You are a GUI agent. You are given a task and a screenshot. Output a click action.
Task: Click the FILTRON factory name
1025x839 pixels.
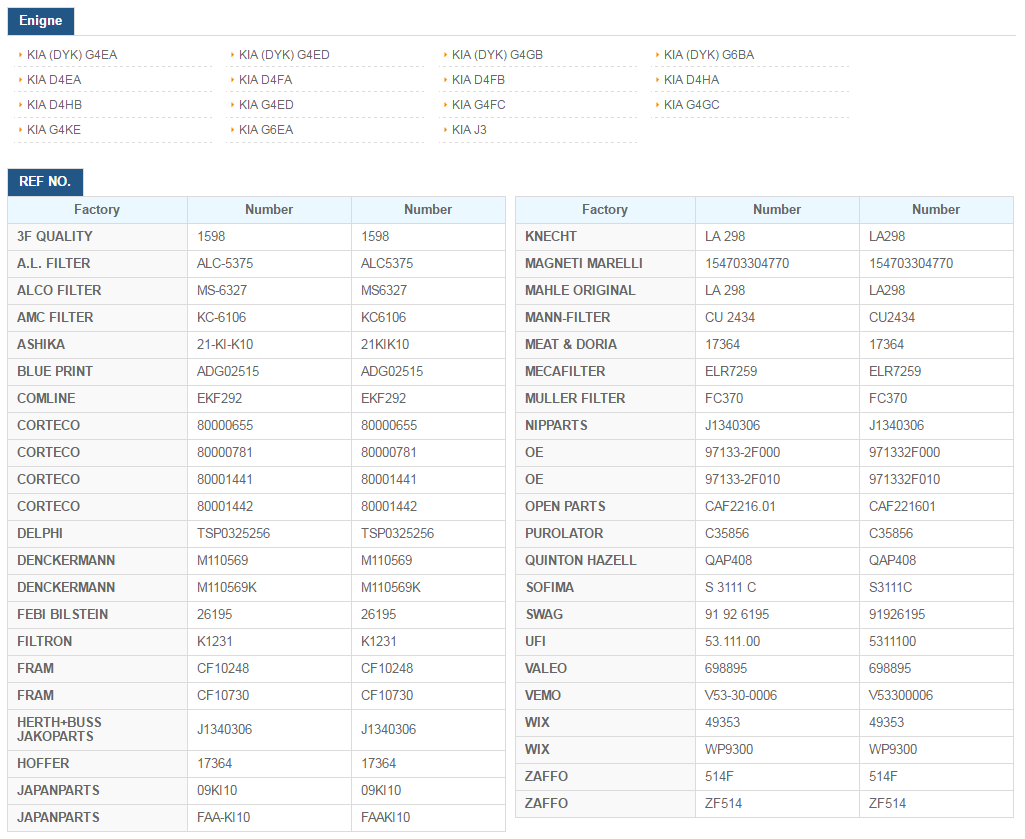pyautogui.click(x=44, y=642)
